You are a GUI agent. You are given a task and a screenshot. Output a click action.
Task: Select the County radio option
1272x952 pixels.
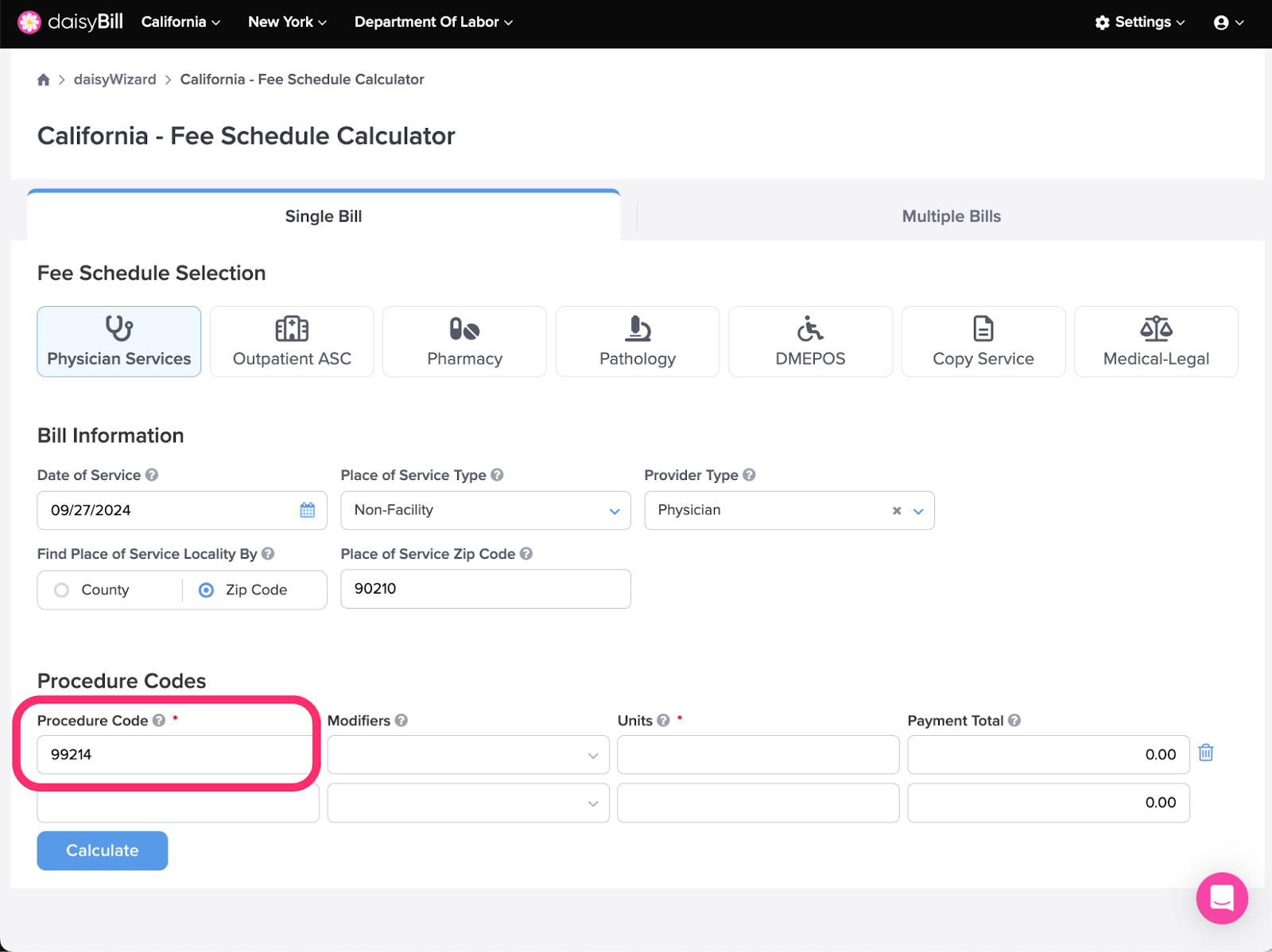(62, 590)
